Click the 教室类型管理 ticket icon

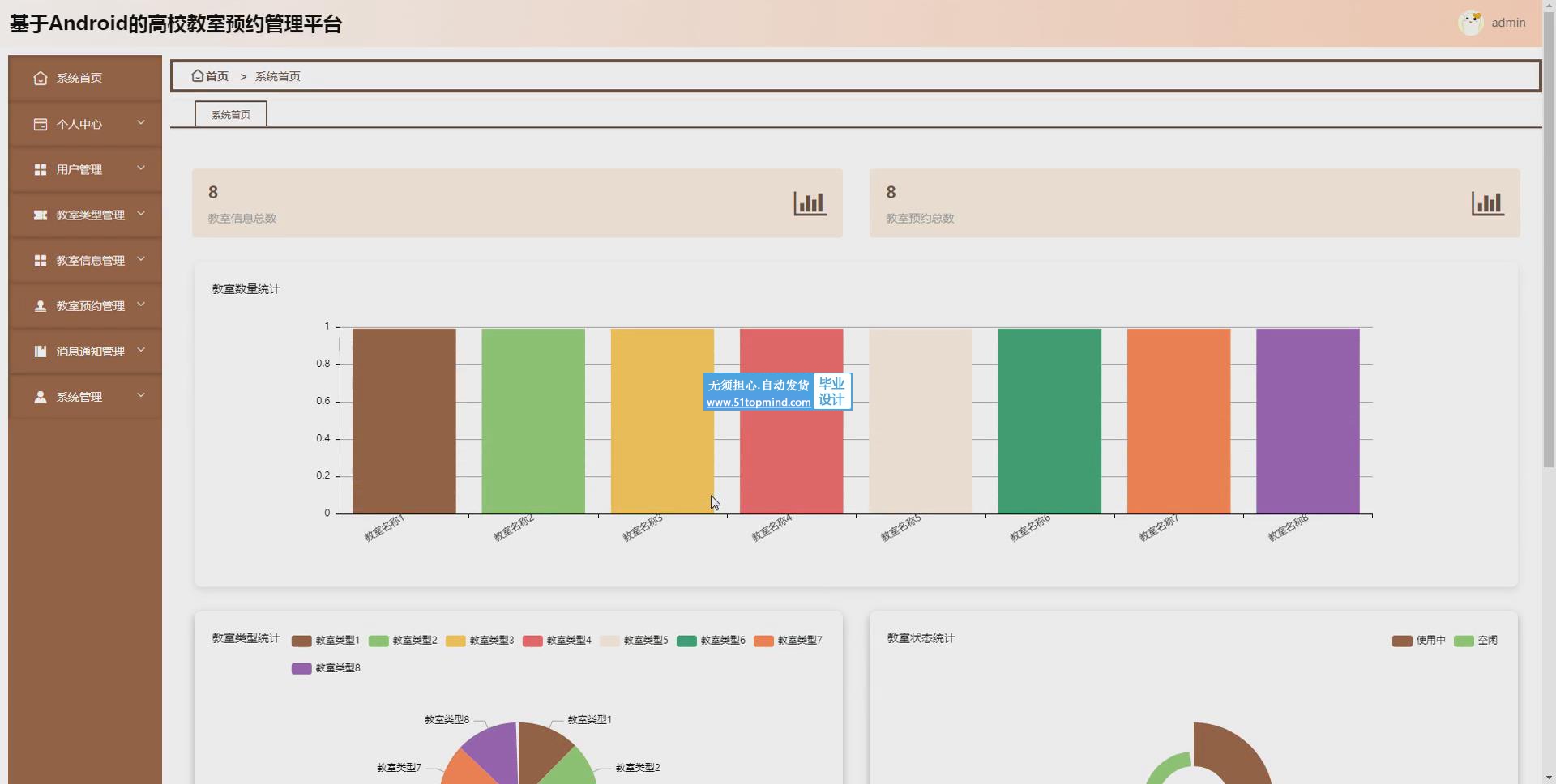41,215
